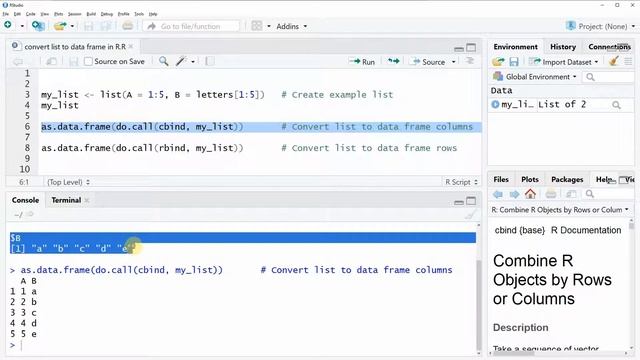This screenshot has height=360, width=640.
Task: Maximize the source editor pane
Action: point(471,48)
